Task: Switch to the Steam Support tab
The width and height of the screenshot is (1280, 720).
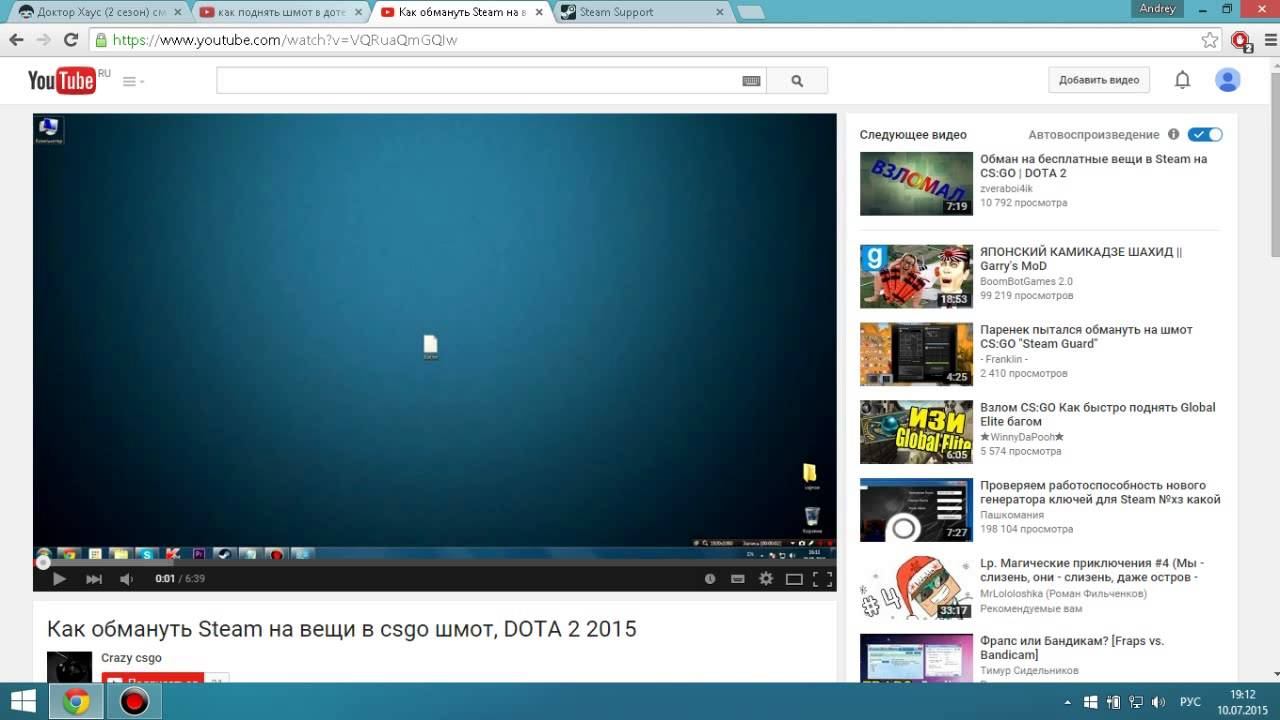Action: (x=640, y=12)
